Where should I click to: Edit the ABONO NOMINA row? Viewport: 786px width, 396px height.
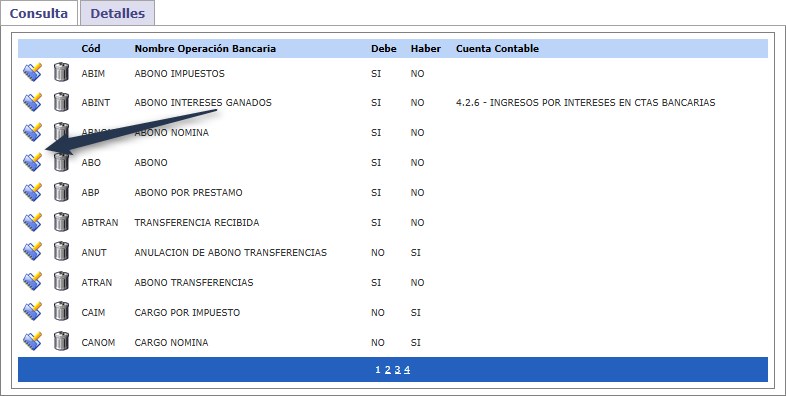[32, 132]
